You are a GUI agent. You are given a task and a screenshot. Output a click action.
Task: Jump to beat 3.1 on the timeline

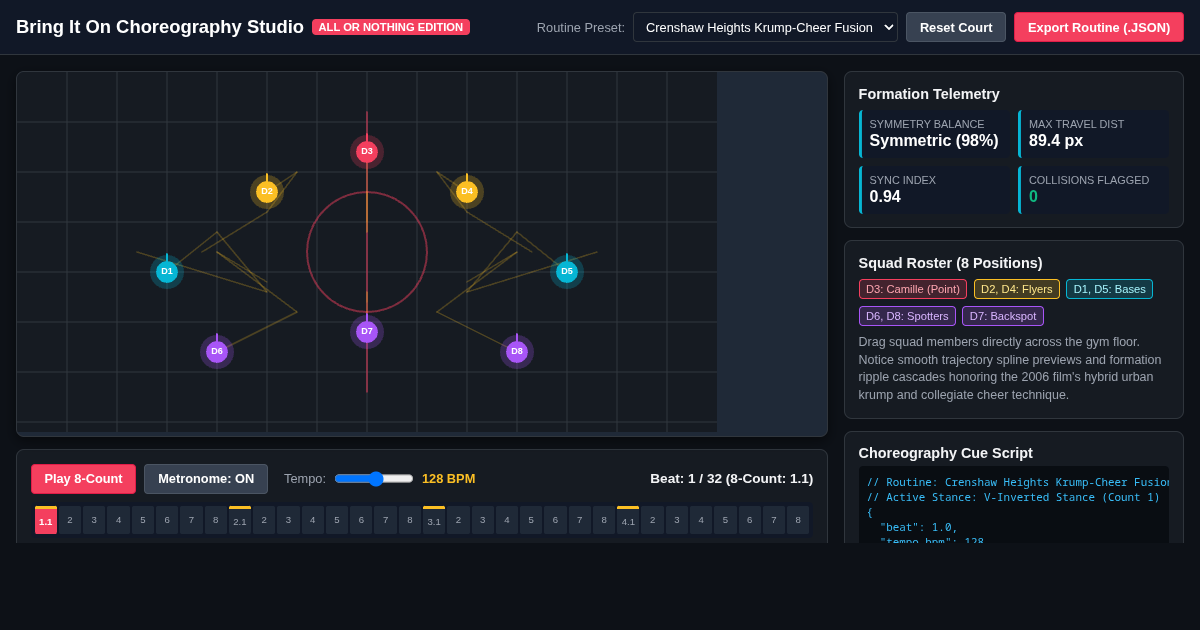(434, 520)
